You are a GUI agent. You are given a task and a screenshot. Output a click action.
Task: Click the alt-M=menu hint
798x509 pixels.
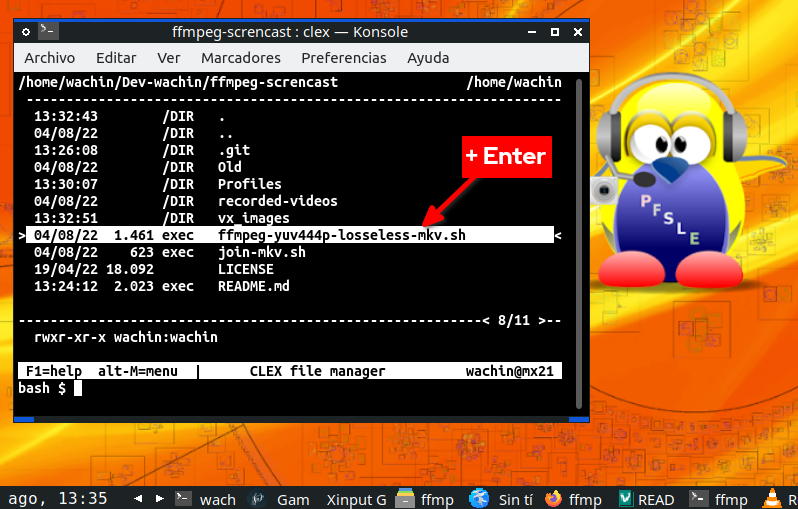pos(138,371)
